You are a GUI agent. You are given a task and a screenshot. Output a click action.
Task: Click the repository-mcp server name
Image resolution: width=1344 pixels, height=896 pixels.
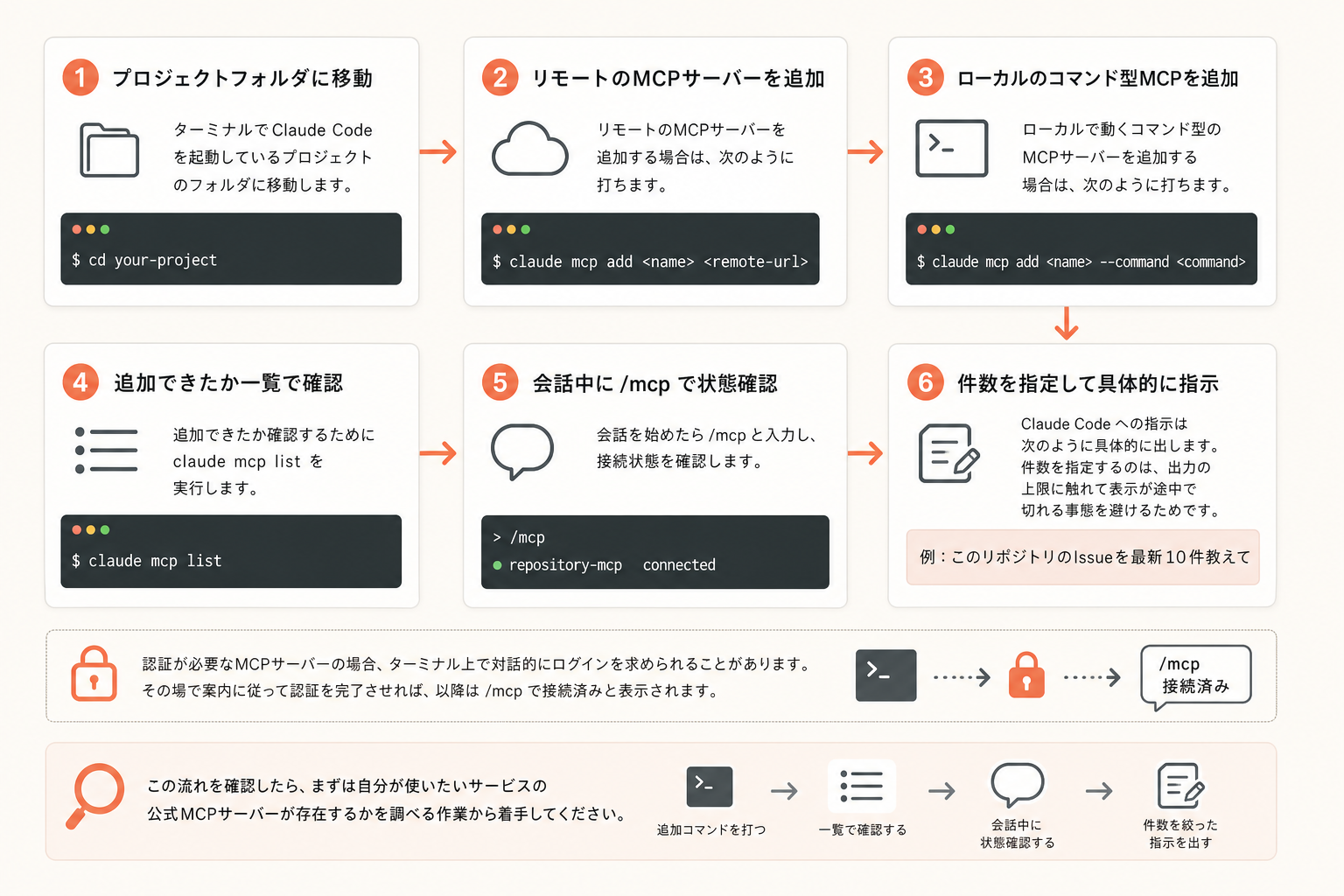point(565,565)
